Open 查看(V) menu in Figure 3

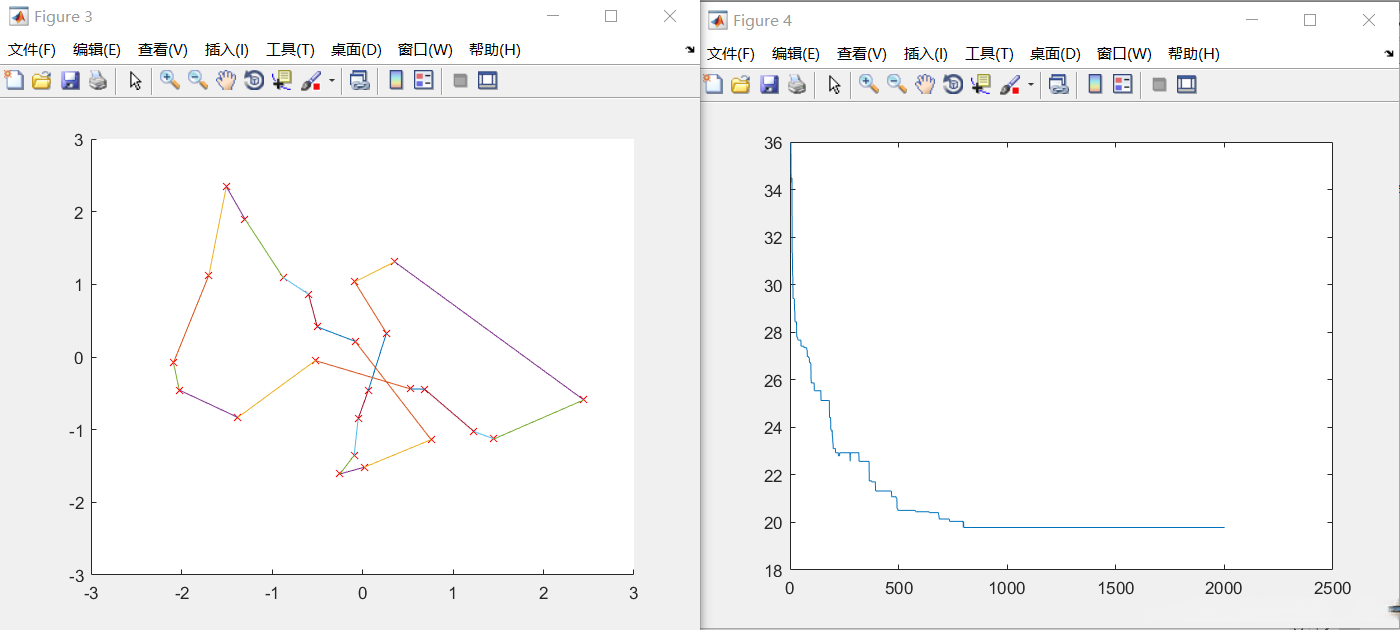163,50
